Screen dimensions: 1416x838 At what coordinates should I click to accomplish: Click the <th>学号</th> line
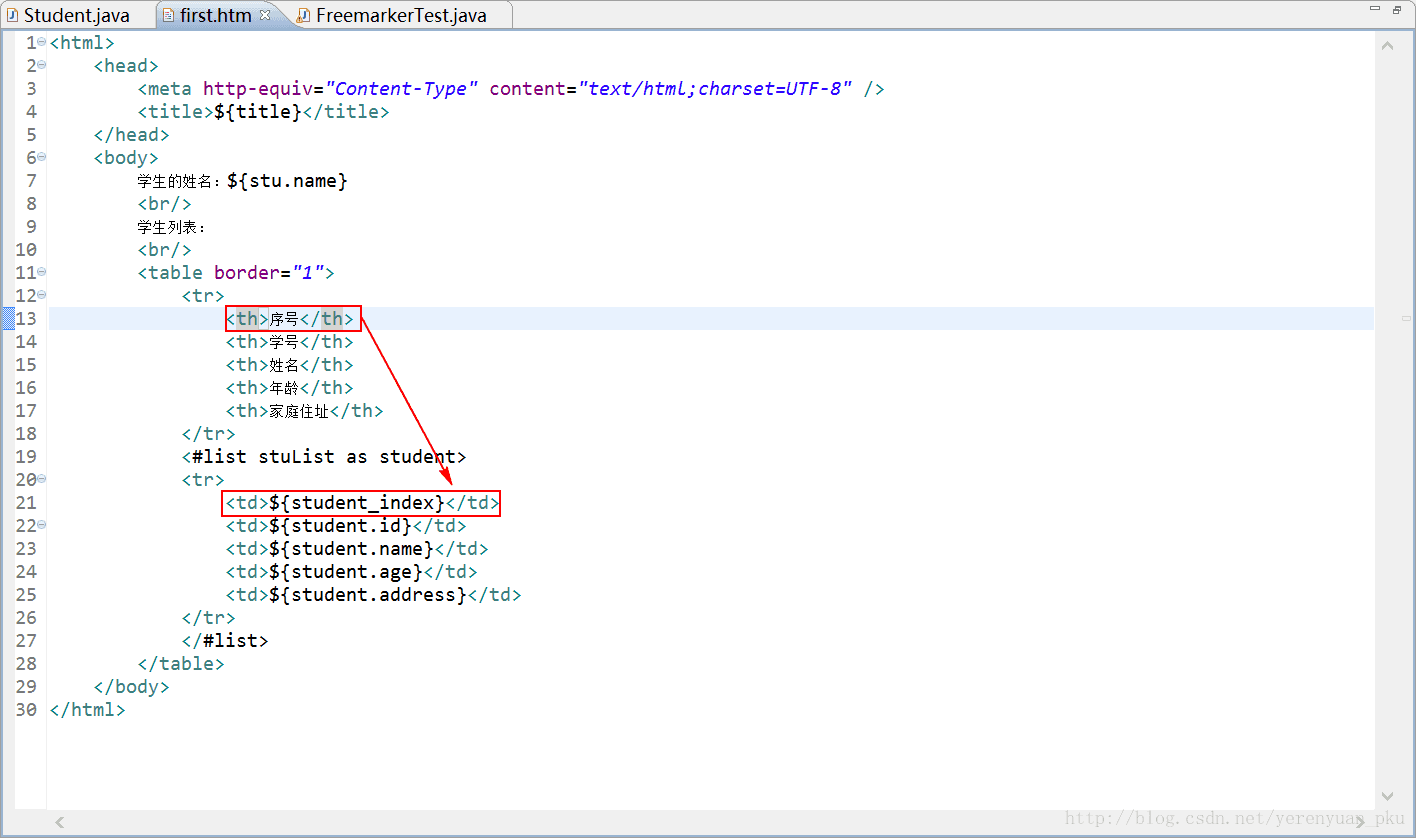(x=290, y=341)
